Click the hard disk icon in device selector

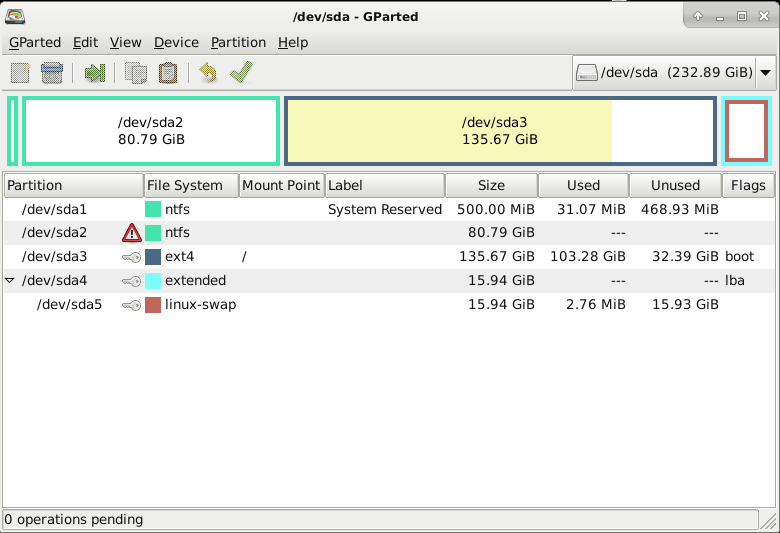587,73
